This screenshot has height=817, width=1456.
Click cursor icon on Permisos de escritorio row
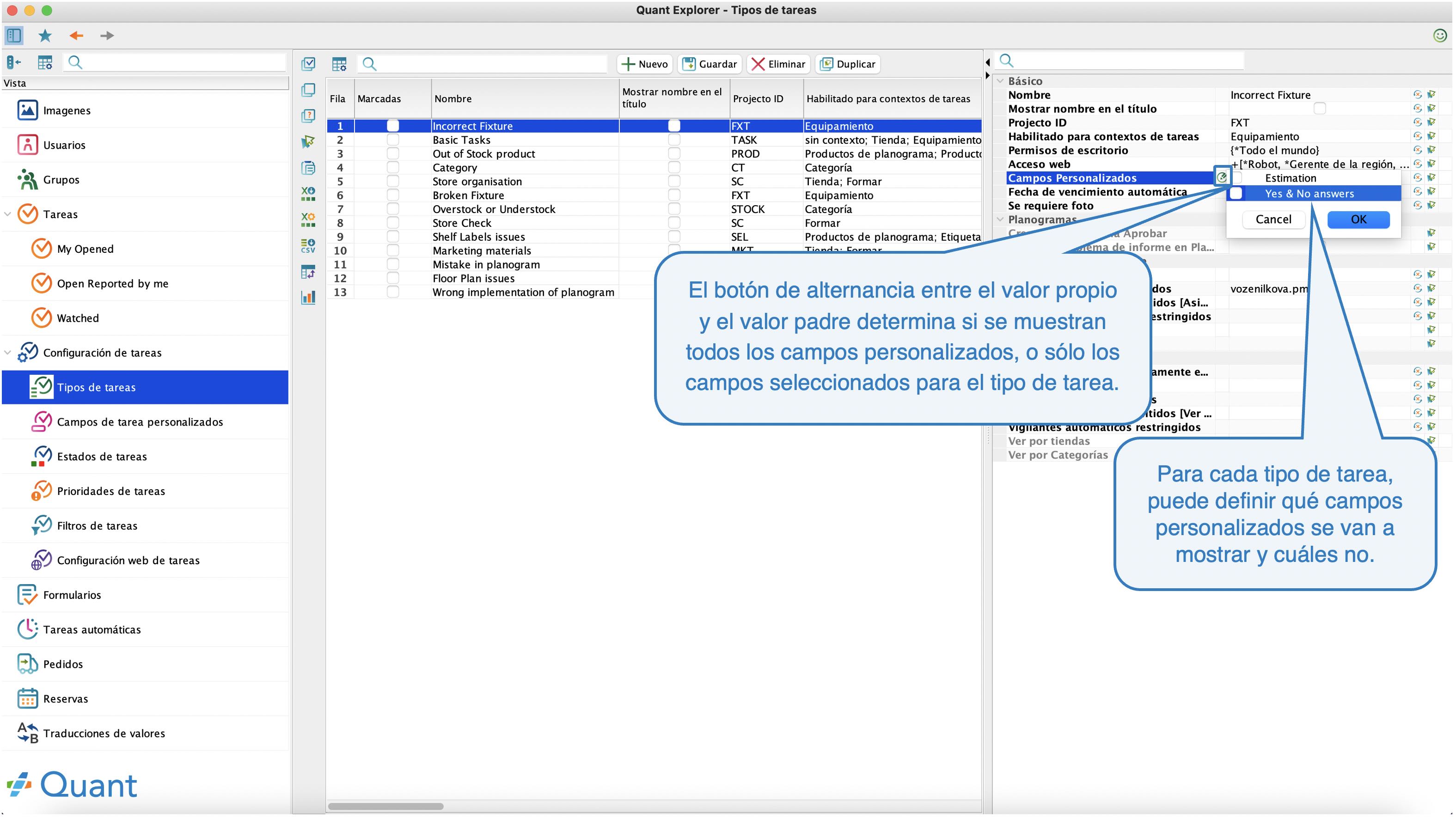pyautogui.click(x=1431, y=150)
